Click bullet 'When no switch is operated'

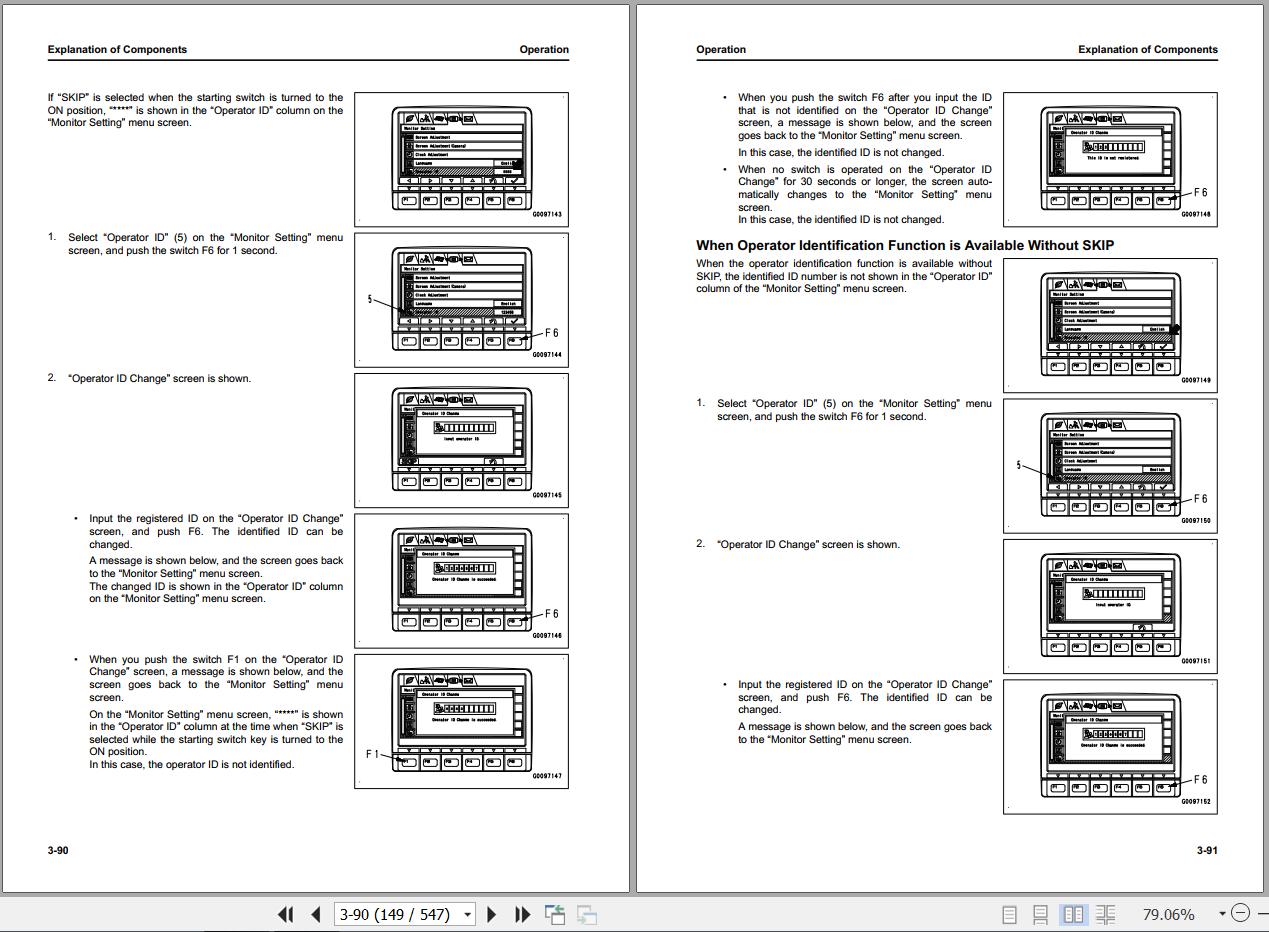865,194
